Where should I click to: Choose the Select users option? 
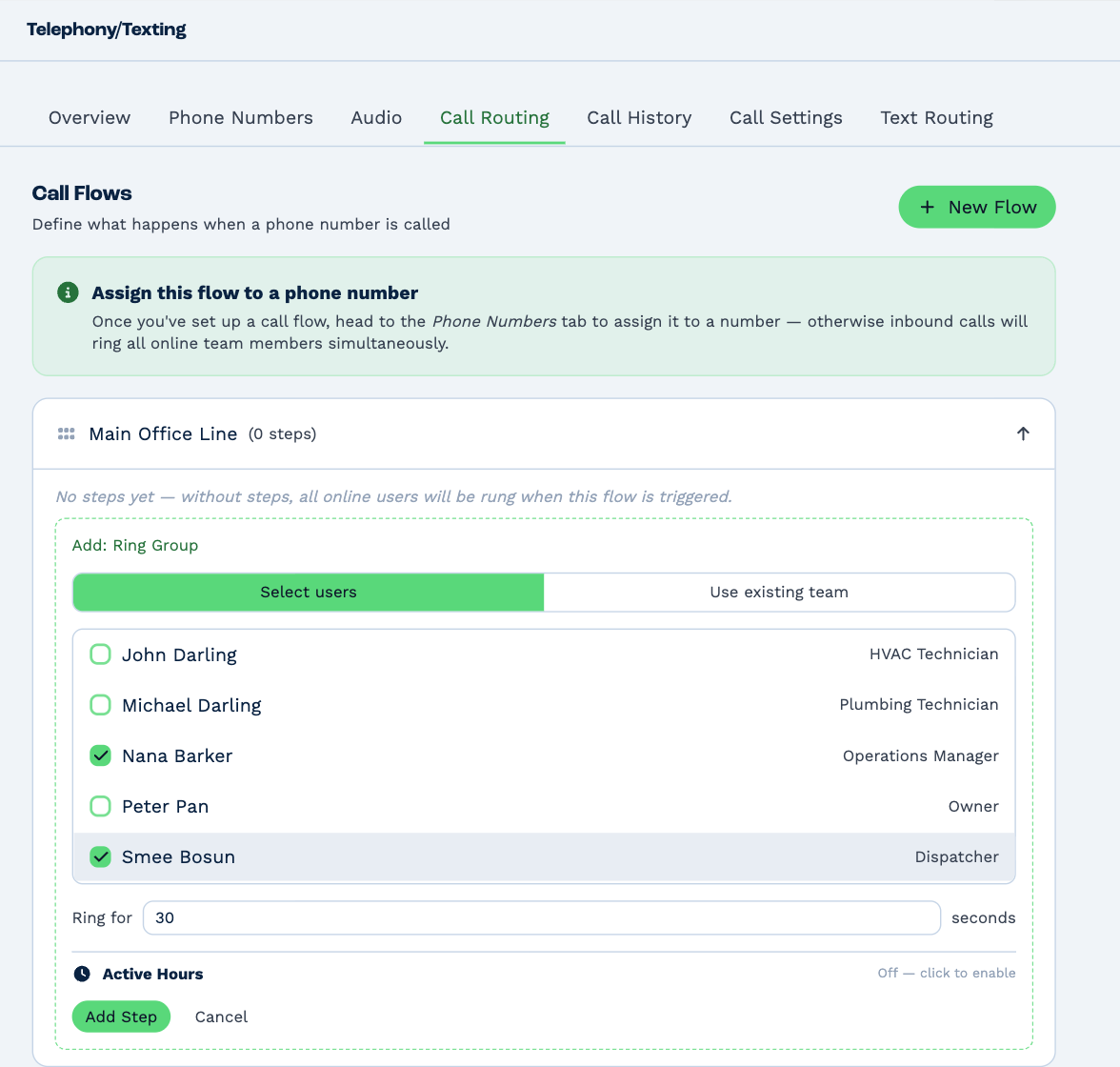(x=309, y=592)
